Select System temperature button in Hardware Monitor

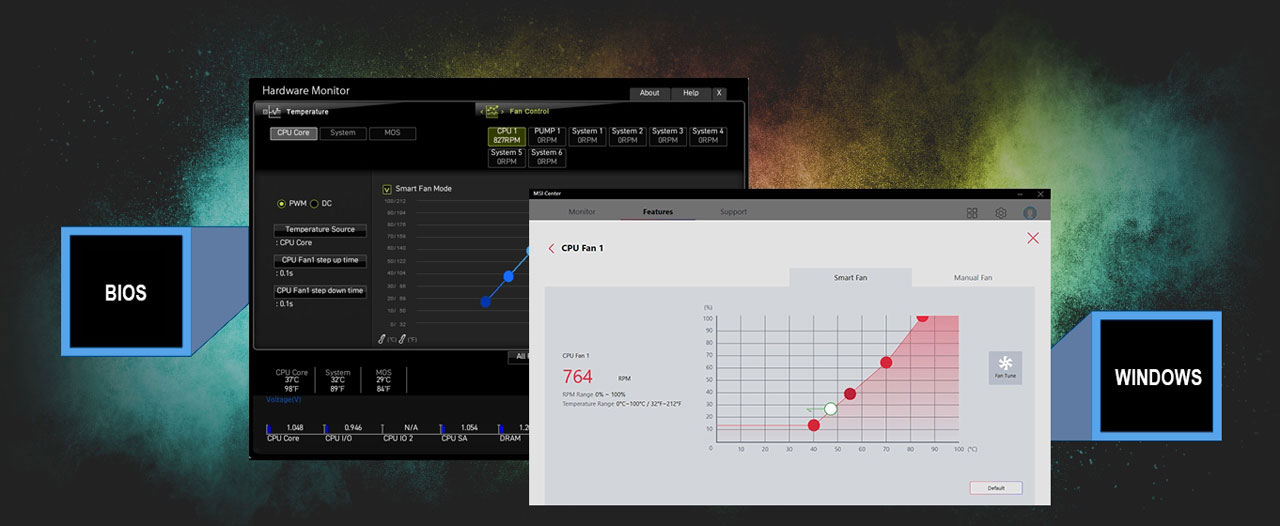pyautogui.click(x=342, y=133)
